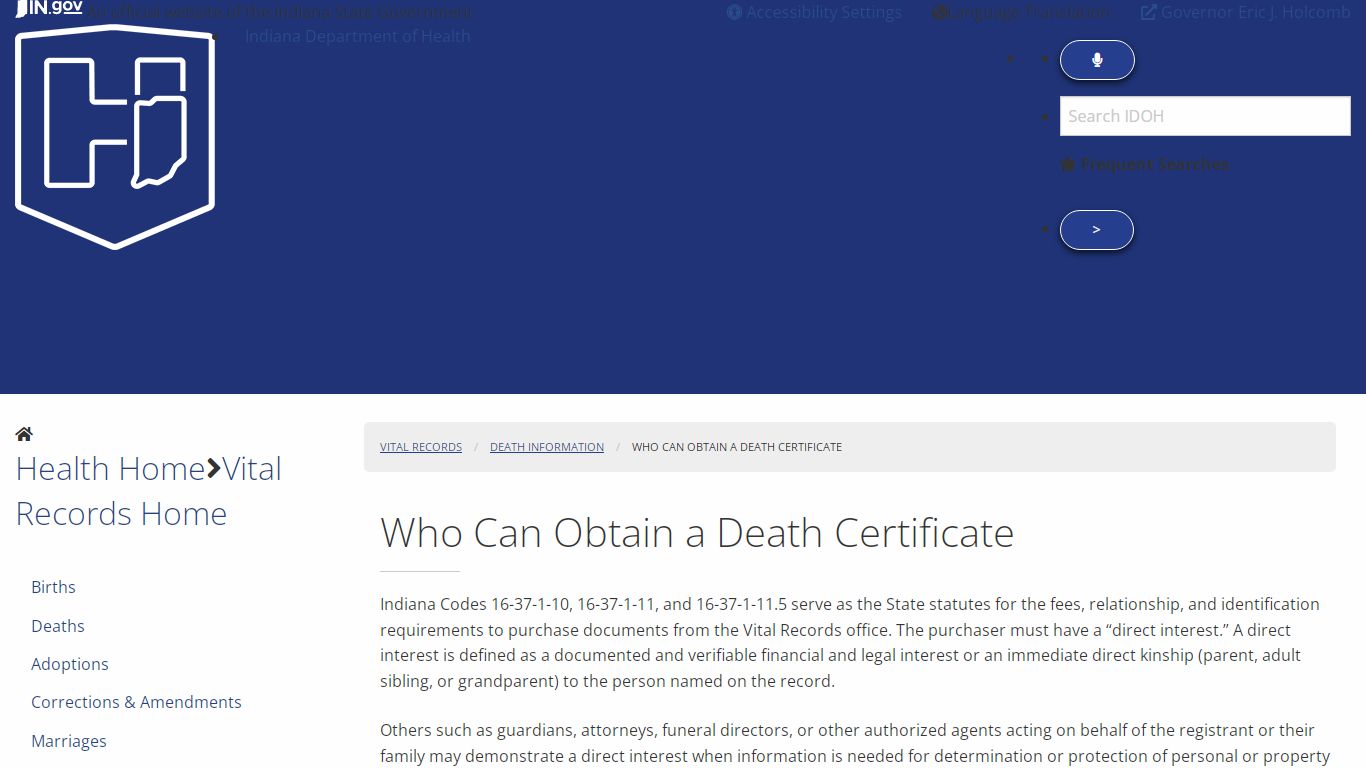Open Language Translation
1366x768 pixels.
[1021, 12]
